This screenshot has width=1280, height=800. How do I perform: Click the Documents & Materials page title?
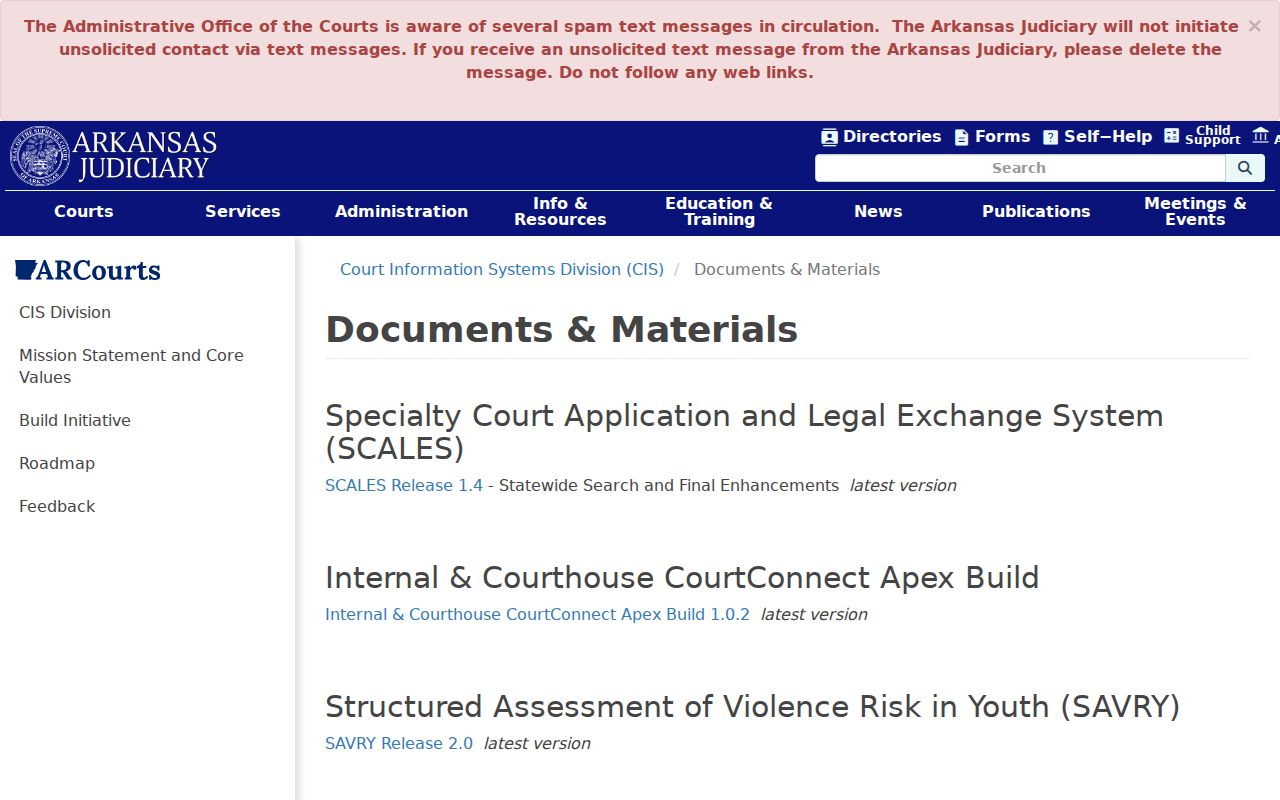point(561,329)
